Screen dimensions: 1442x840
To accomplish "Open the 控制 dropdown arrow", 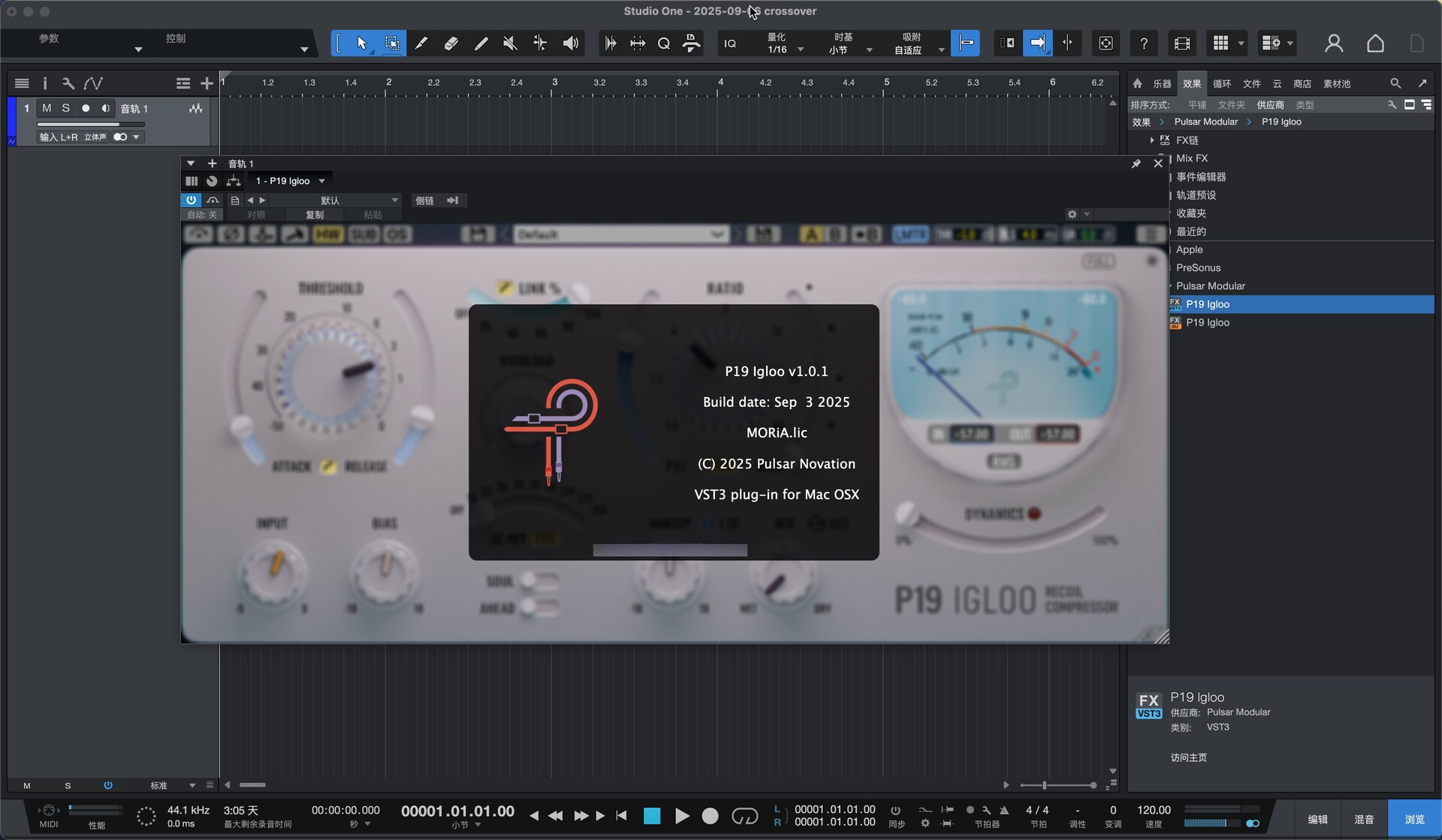I will pyautogui.click(x=304, y=50).
